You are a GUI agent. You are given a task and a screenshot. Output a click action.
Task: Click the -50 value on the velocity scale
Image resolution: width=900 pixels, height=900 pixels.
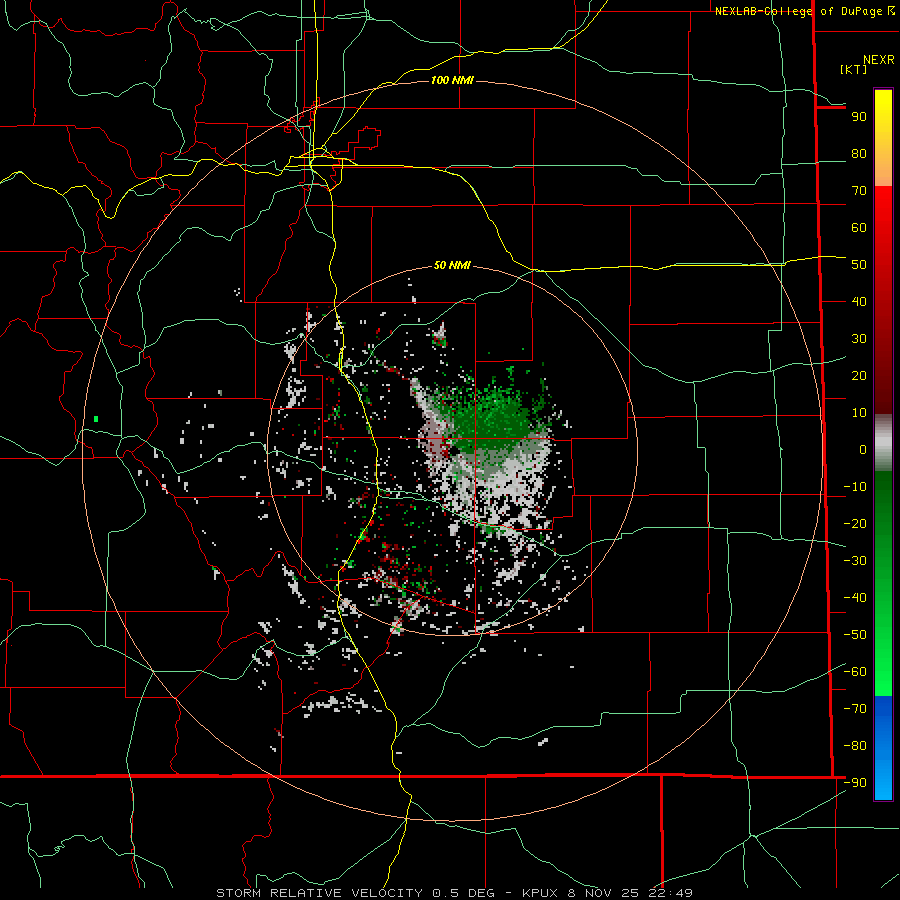click(855, 635)
